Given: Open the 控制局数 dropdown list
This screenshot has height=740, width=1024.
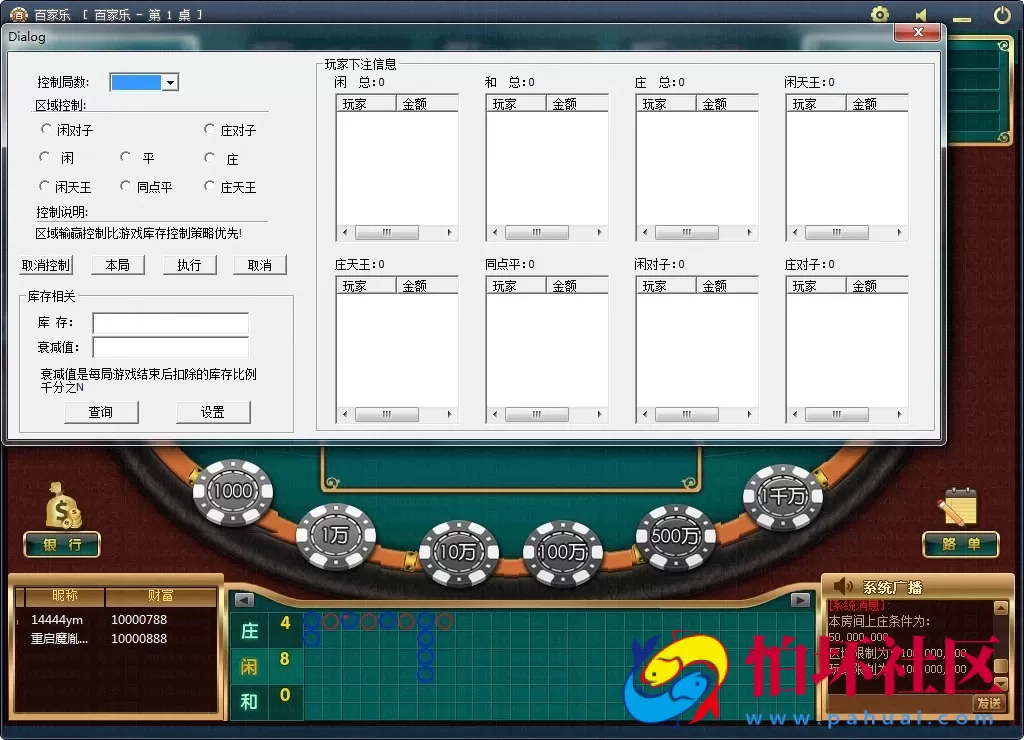Looking at the screenshot, I should pyautogui.click(x=170, y=82).
